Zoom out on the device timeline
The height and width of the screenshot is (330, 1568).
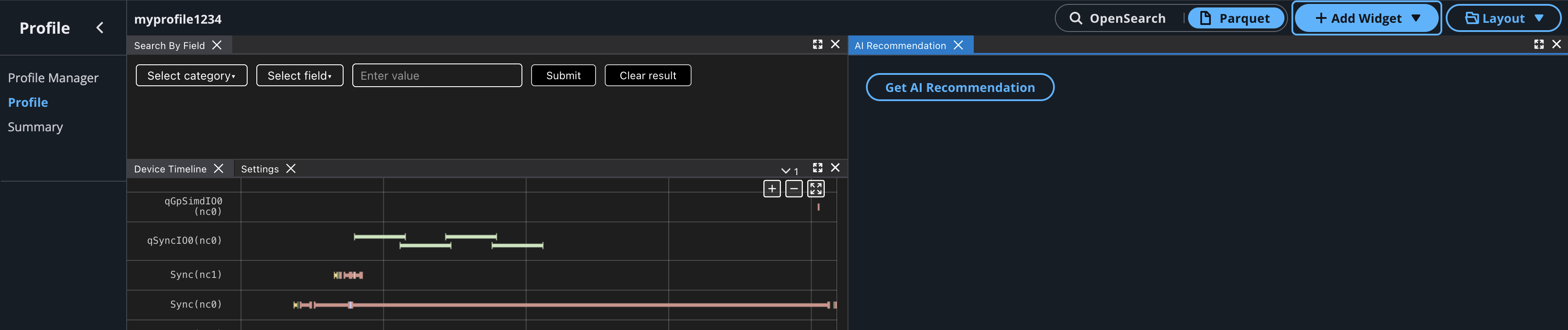pyautogui.click(x=794, y=189)
